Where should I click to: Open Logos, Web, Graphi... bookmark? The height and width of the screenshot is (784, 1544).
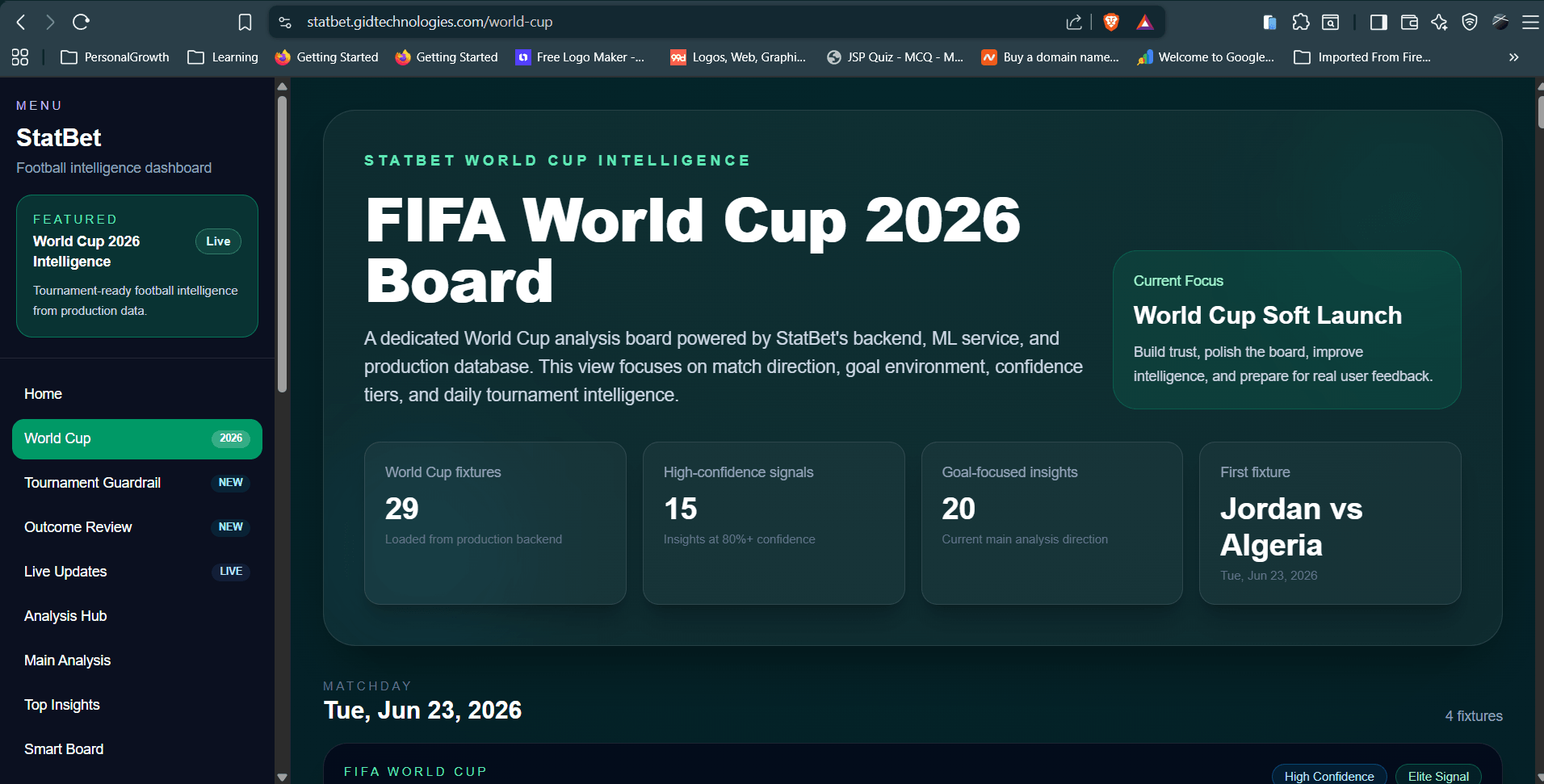[738, 57]
